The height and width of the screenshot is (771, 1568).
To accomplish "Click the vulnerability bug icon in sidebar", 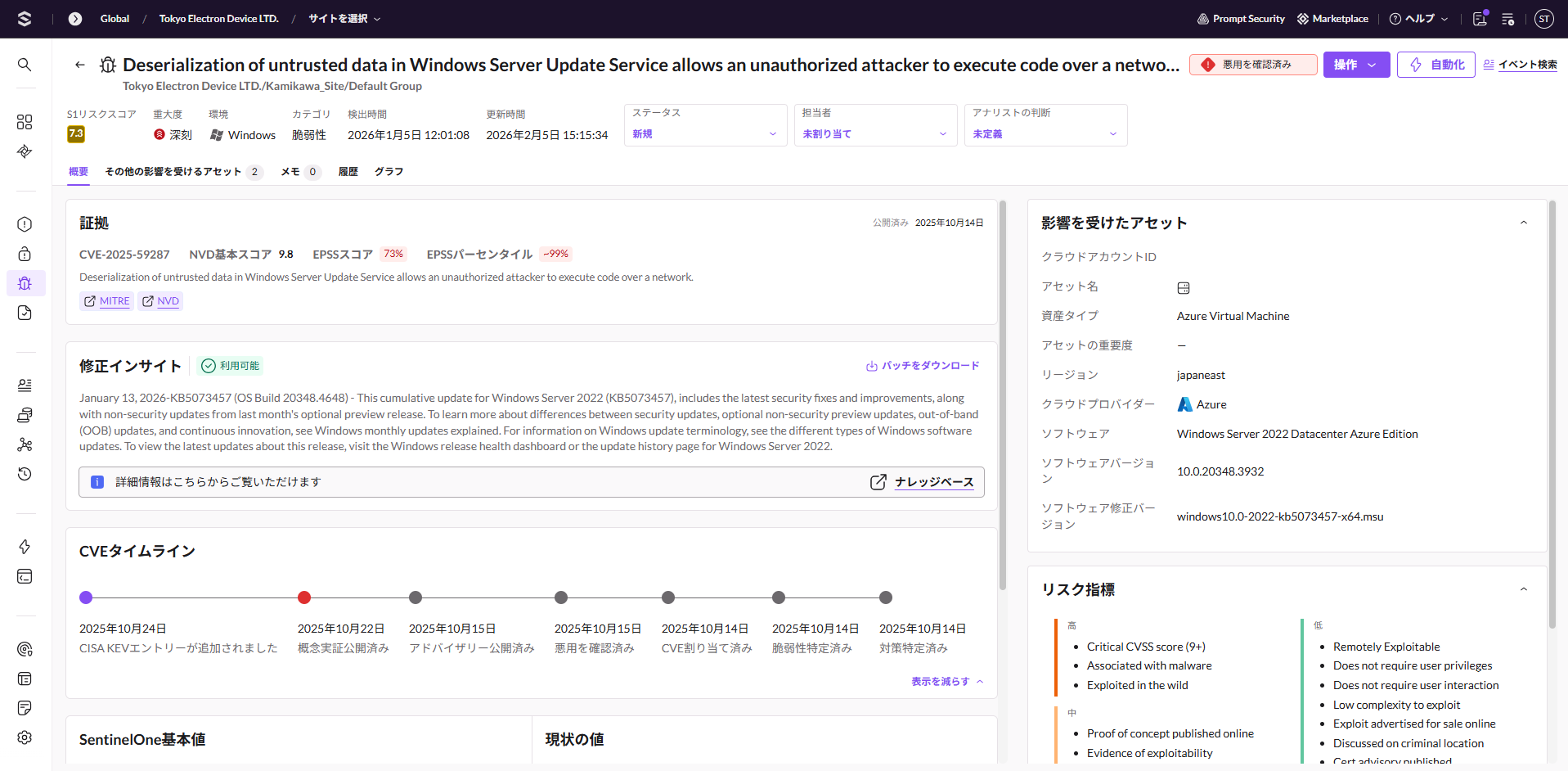I will click(25, 283).
